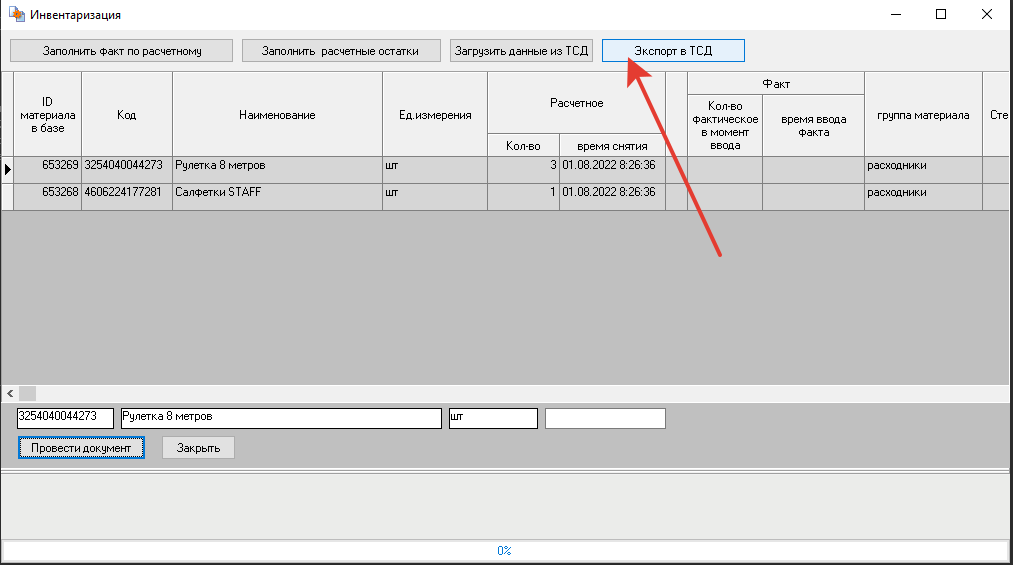
Task: Click the Закрыть button
Action: [x=198, y=448]
